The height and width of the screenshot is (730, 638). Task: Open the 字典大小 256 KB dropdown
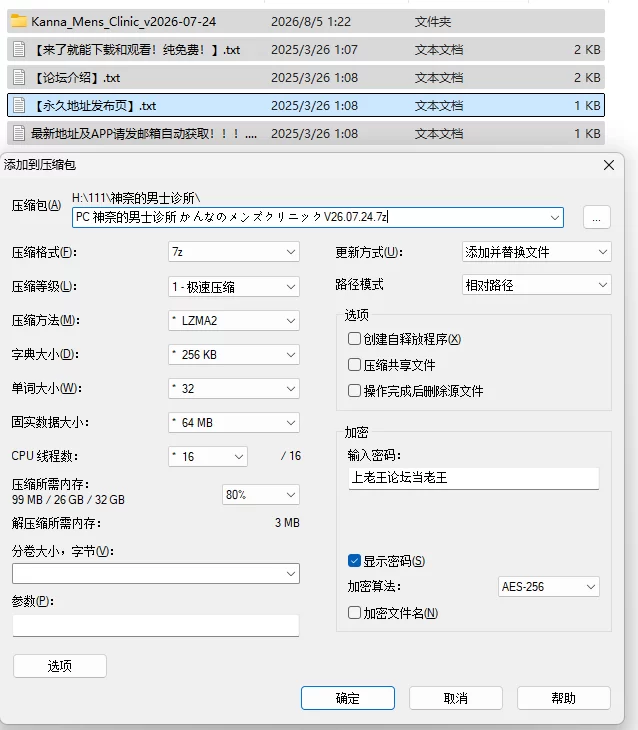234,354
